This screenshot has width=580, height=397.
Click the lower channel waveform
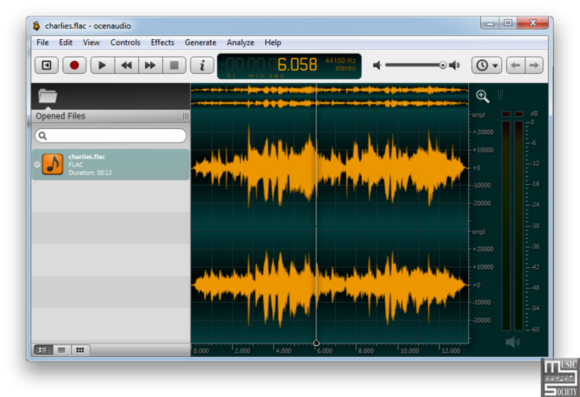[x=330, y=285]
